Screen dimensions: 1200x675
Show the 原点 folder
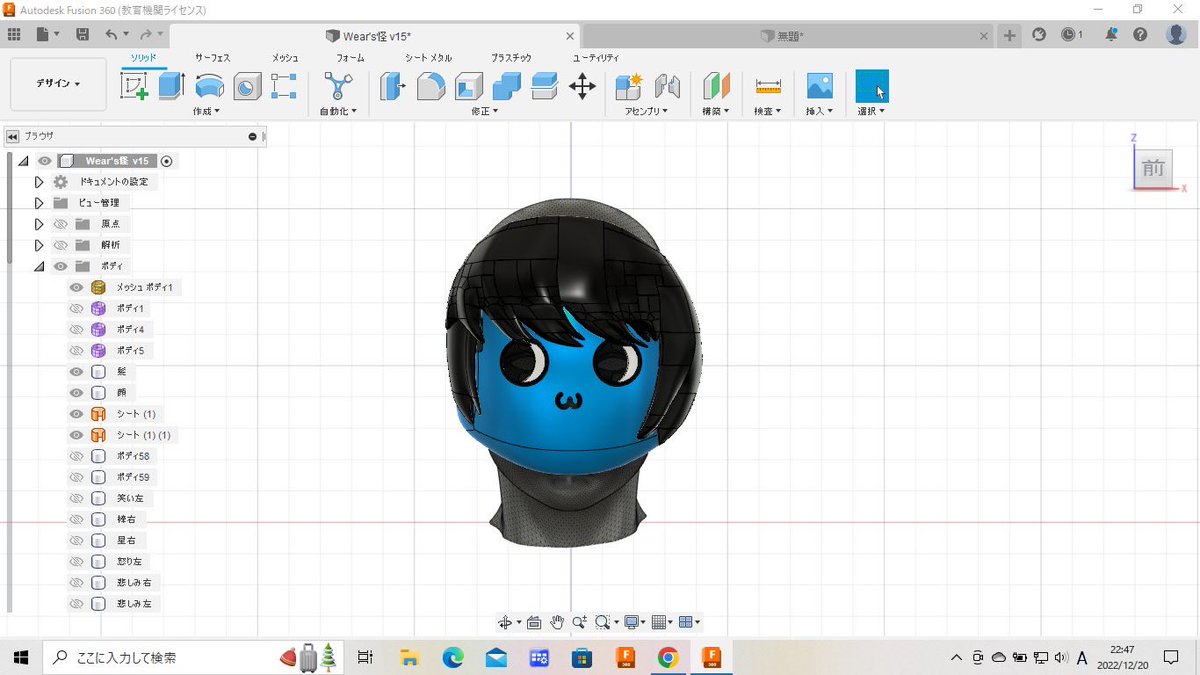(x=60, y=224)
